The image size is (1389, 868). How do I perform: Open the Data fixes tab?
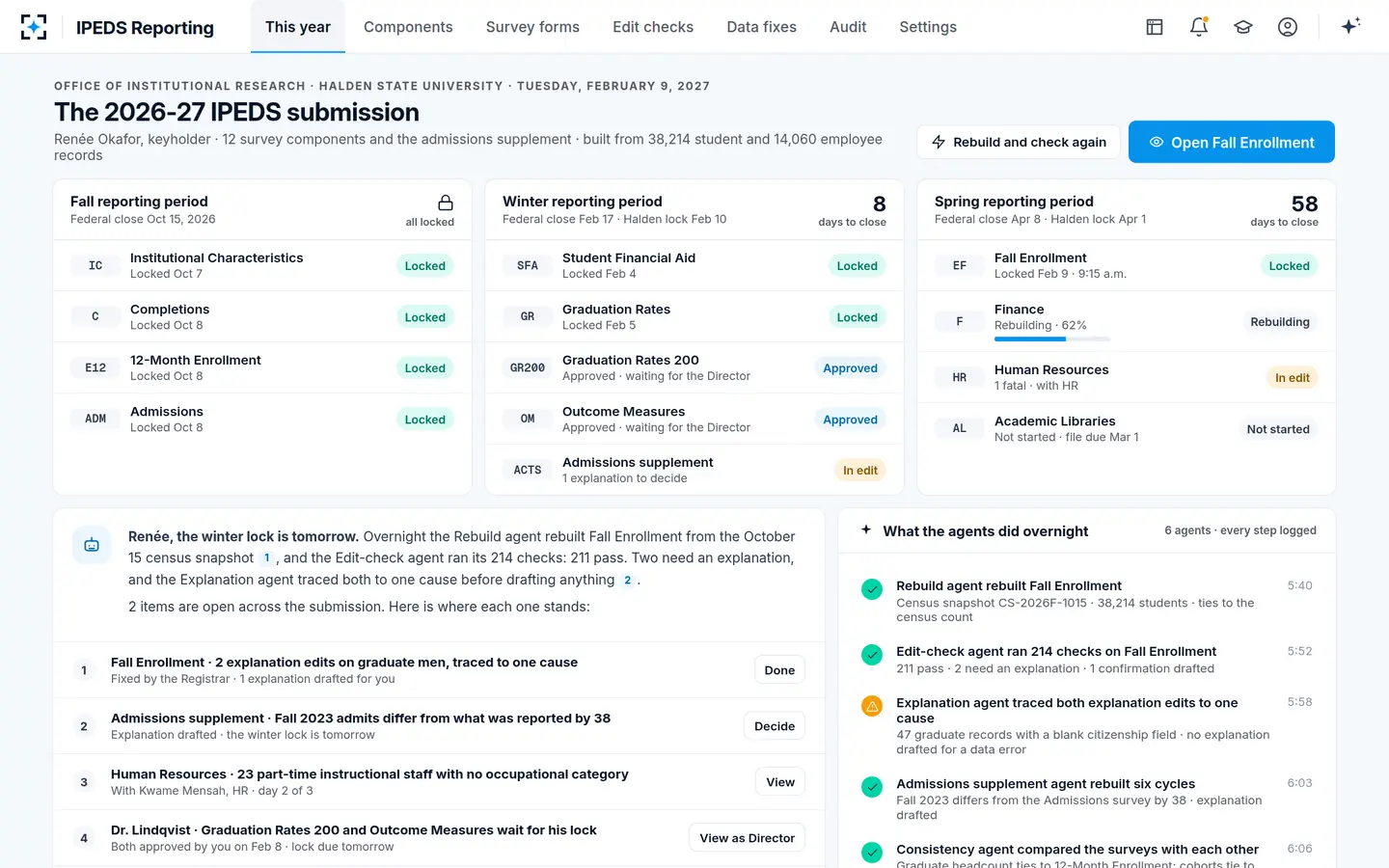pyautogui.click(x=762, y=27)
